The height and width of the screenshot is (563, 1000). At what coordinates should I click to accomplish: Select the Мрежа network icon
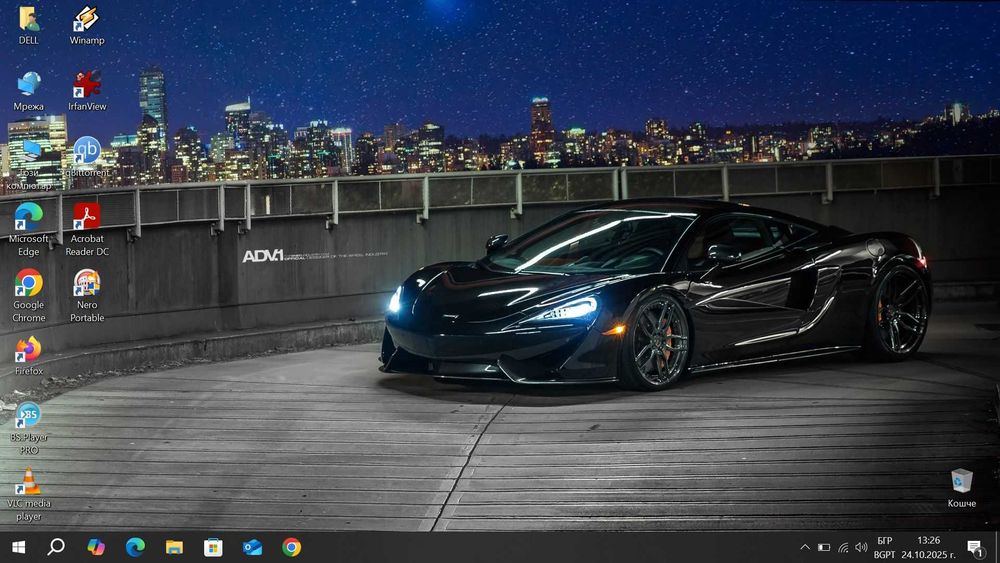tap(28, 91)
